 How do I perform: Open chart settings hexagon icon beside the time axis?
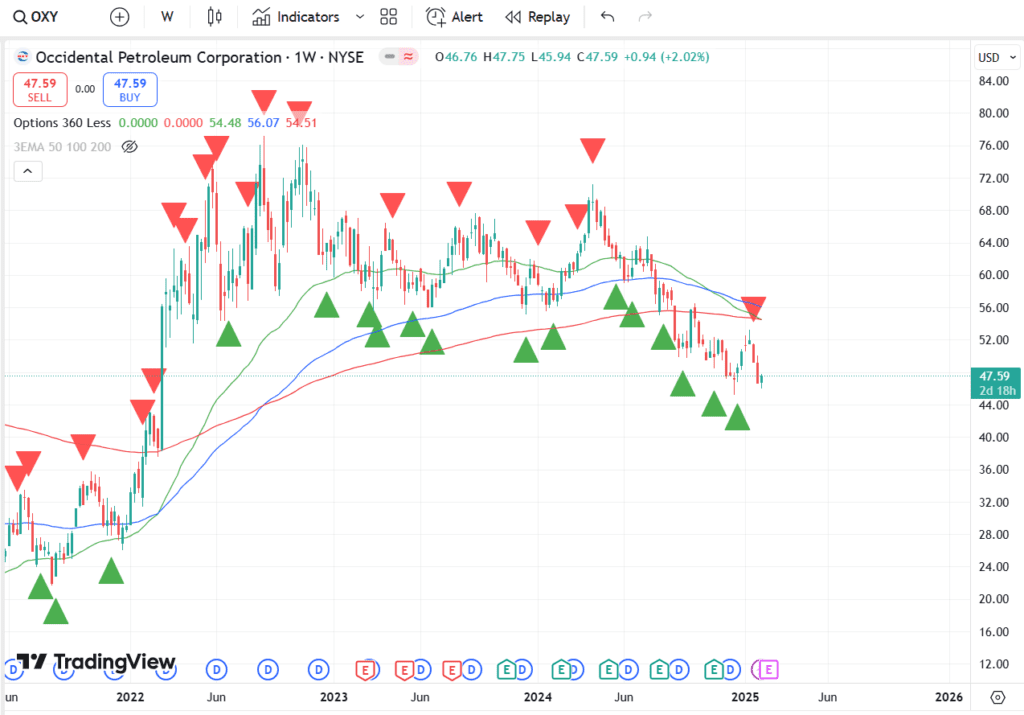[997, 697]
